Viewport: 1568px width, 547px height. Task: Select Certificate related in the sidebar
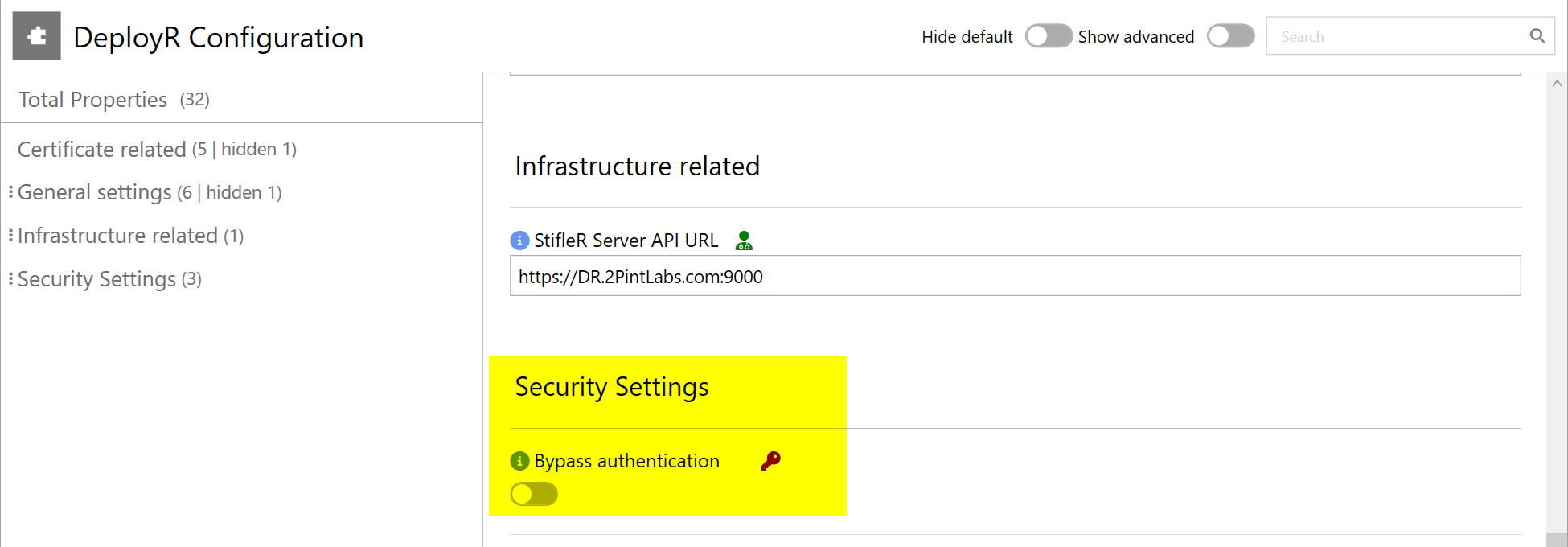[x=102, y=150]
